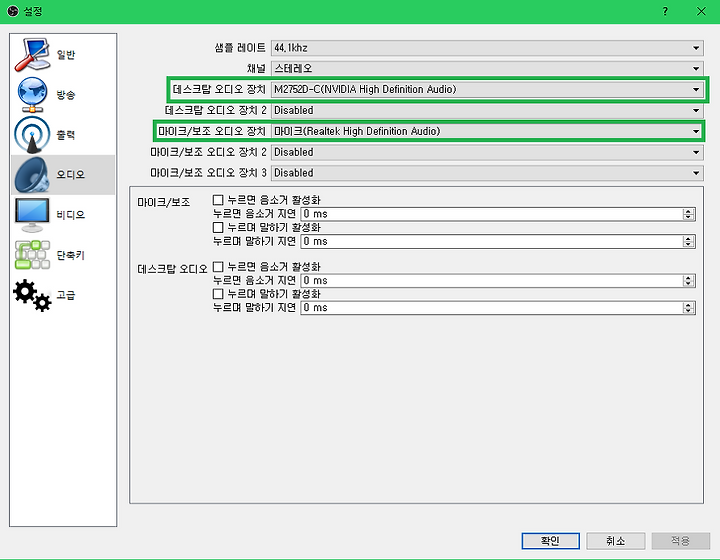Click the 비디오 sidebar label
Image resolution: width=720 pixels, height=560 pixels.
[71, 215]
